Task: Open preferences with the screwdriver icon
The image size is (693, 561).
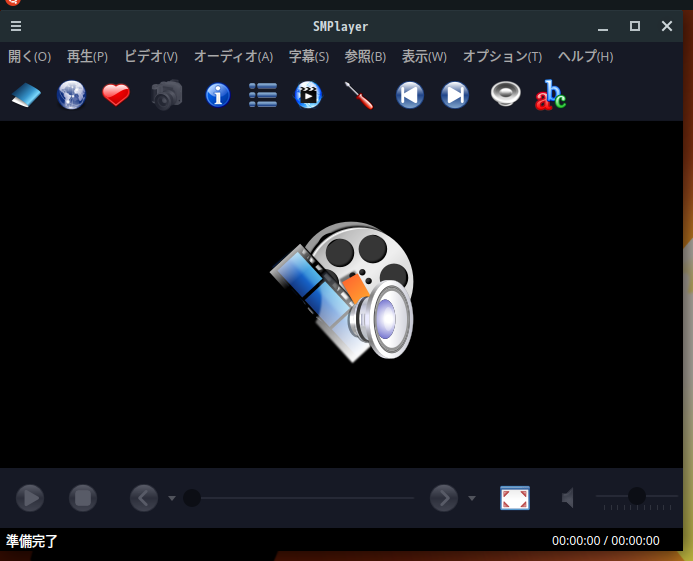Action: tap(359, 95)
